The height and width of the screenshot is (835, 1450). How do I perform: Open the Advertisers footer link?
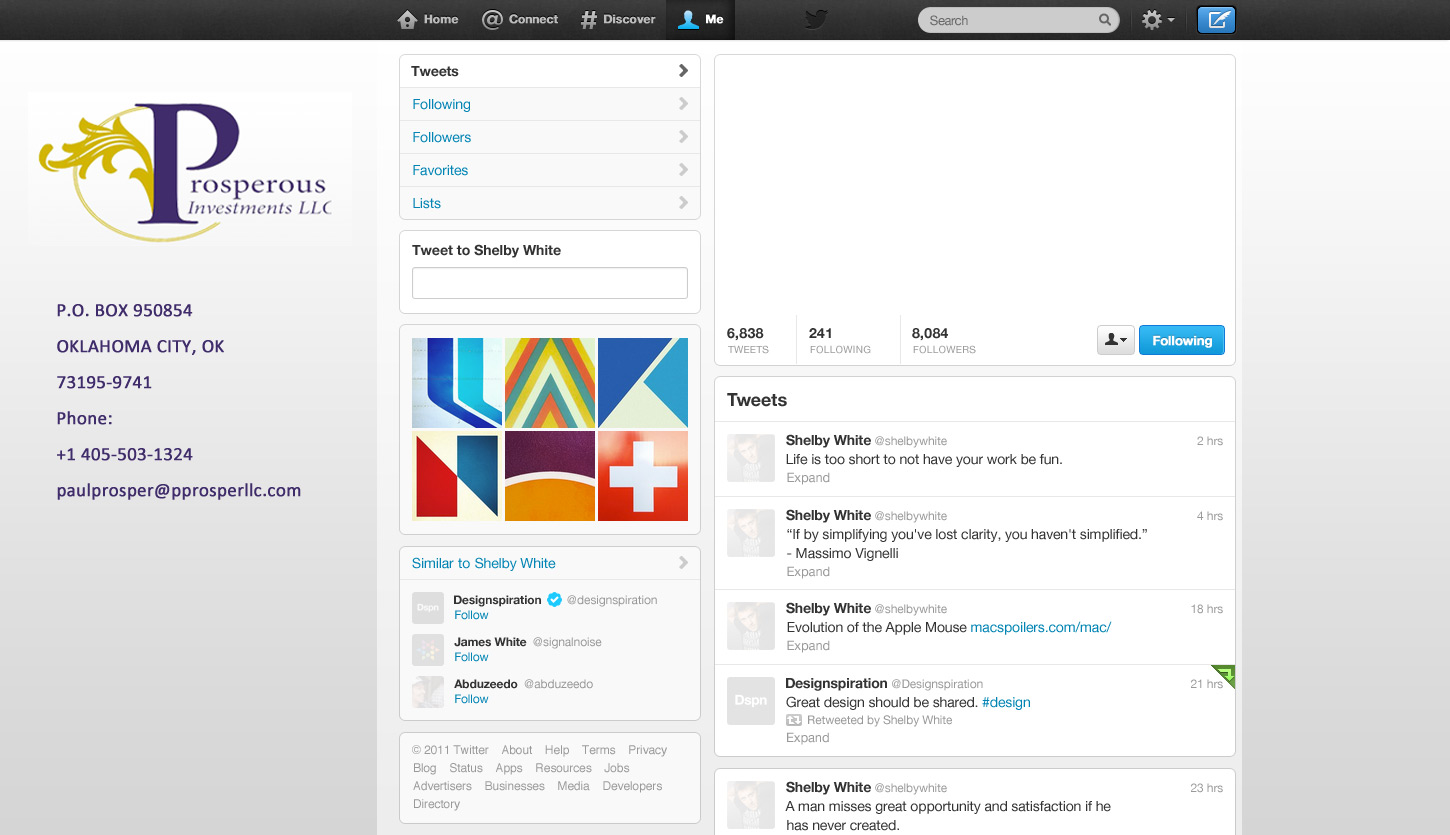tap(442, 786)
